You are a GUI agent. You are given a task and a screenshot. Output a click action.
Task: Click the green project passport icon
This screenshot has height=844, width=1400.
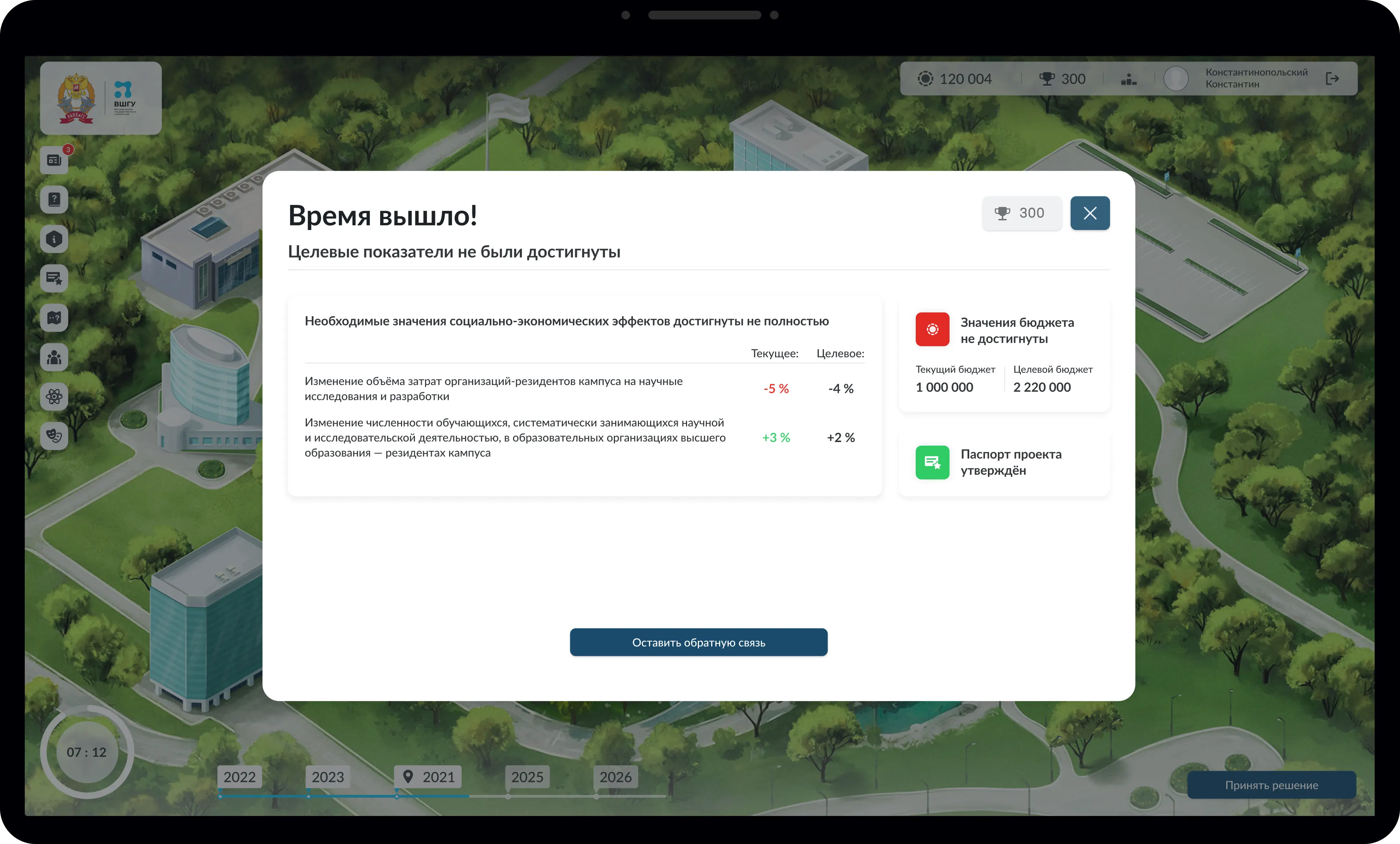(932, 462)
